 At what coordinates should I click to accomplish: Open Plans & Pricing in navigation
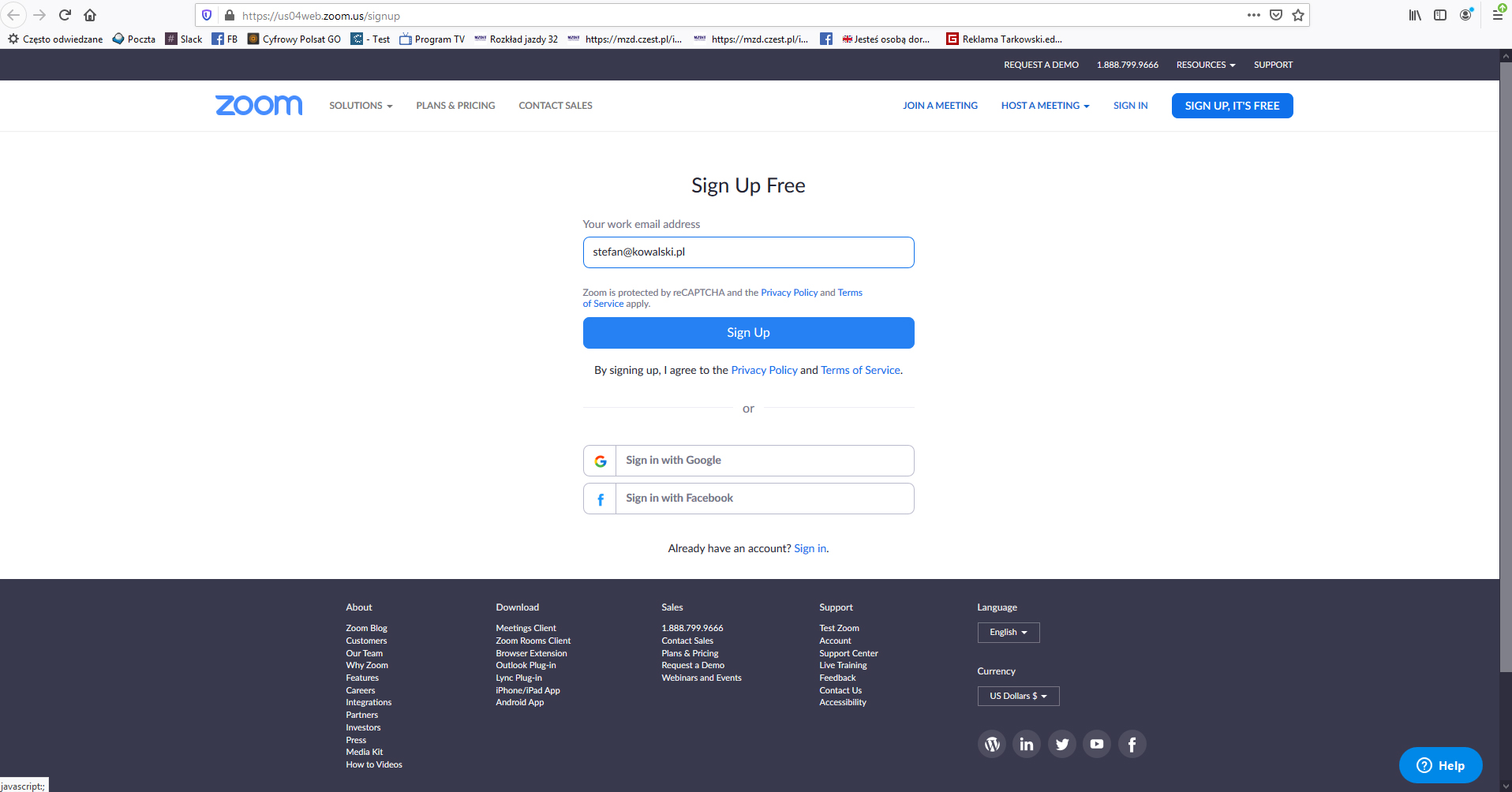click(455, 106)
